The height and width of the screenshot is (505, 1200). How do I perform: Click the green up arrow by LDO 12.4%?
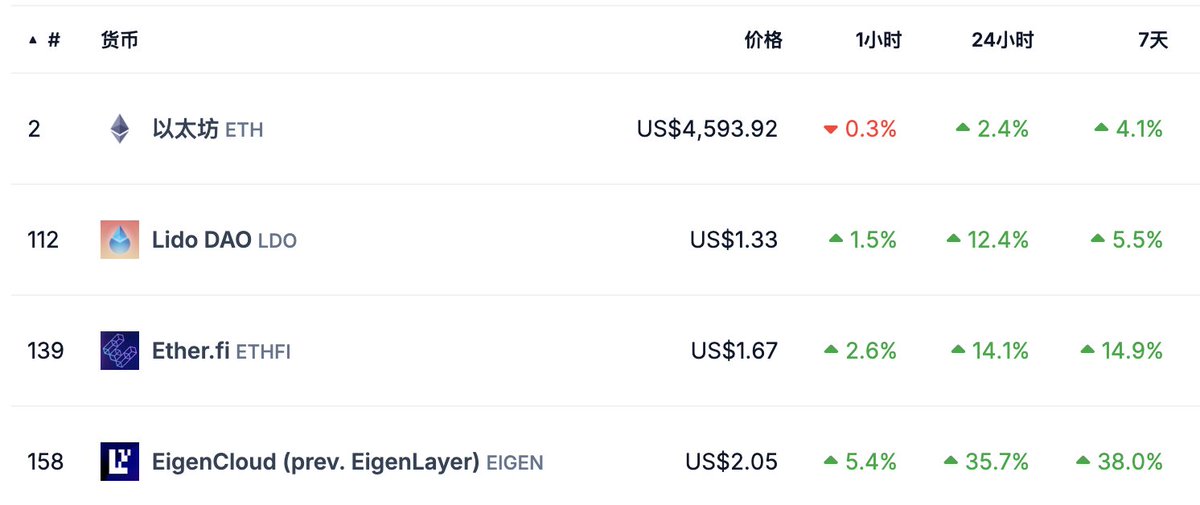953,239
